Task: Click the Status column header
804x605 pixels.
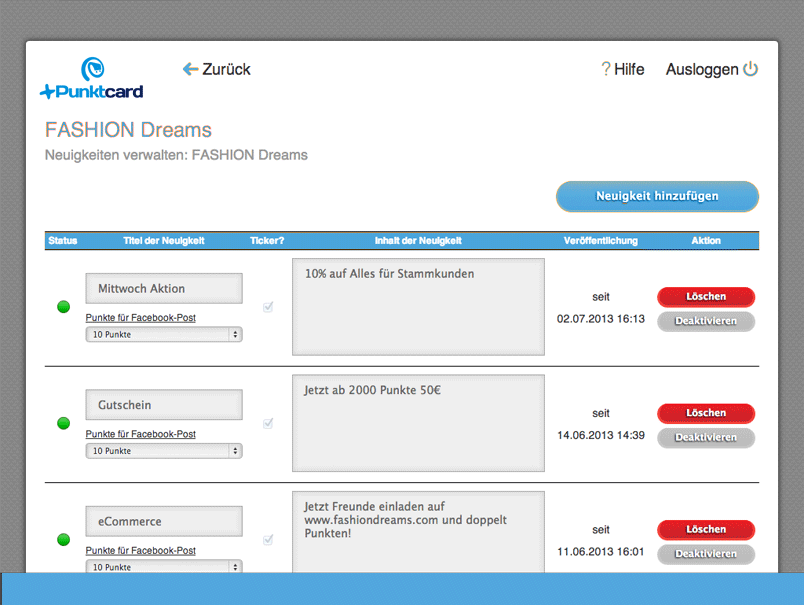Action: click(63, 240)
